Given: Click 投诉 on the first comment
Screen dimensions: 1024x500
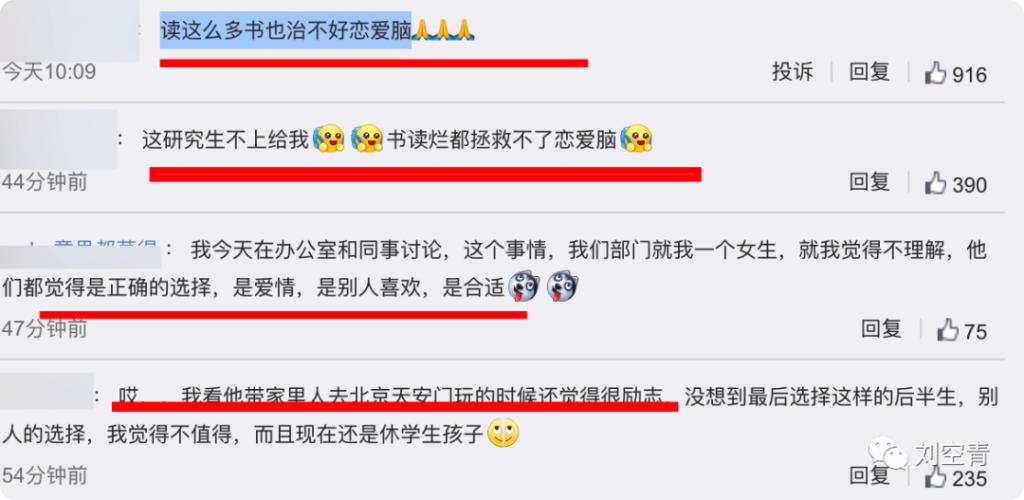Looking at the screenshot, I should coord(792,72).
